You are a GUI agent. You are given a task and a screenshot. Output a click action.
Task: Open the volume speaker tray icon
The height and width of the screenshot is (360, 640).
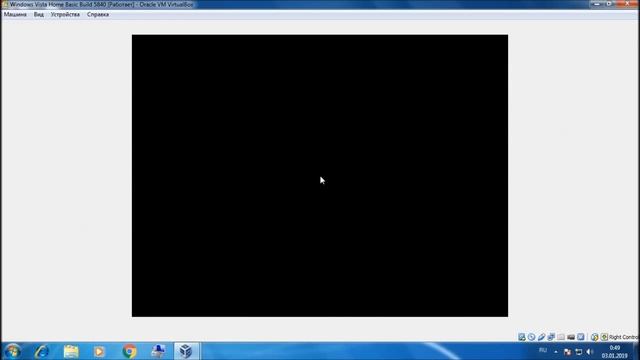pos(589,351)
